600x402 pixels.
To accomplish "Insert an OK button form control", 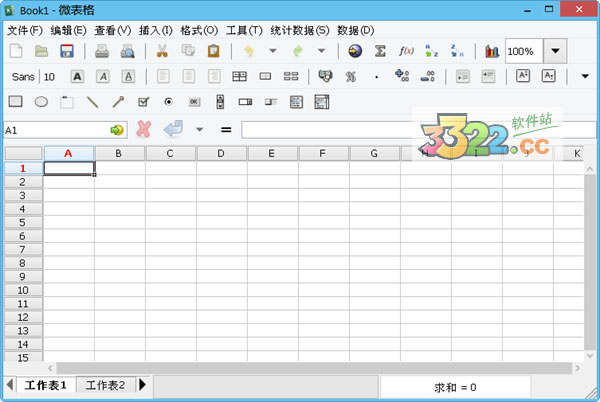I will click(x=194, y=102).
